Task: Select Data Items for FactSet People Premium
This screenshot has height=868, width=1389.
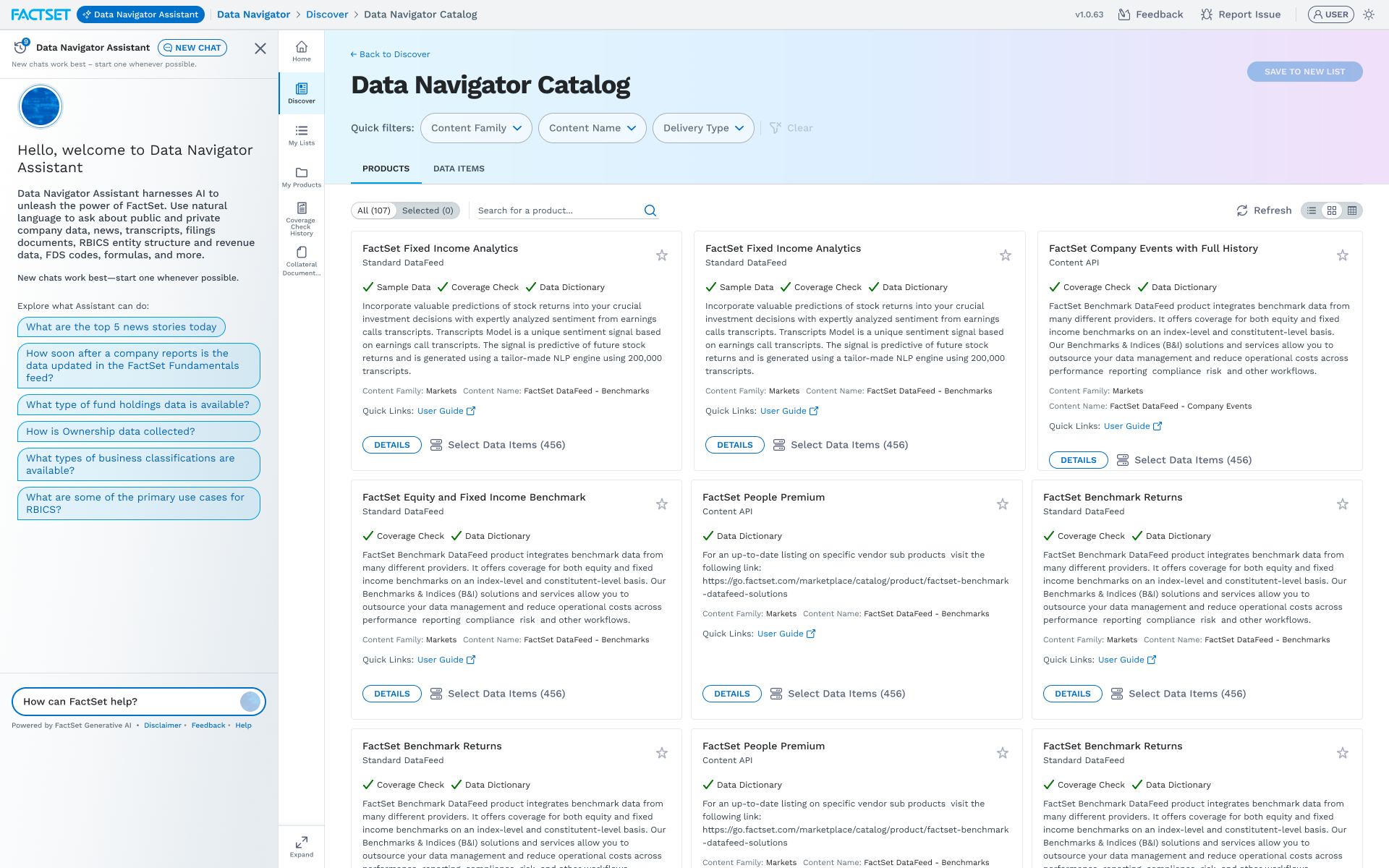Action: click(x=838, y=694)
